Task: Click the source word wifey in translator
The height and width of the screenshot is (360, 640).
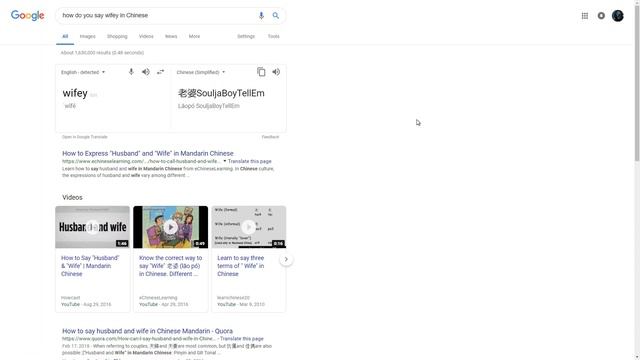Action: point(75,93)
